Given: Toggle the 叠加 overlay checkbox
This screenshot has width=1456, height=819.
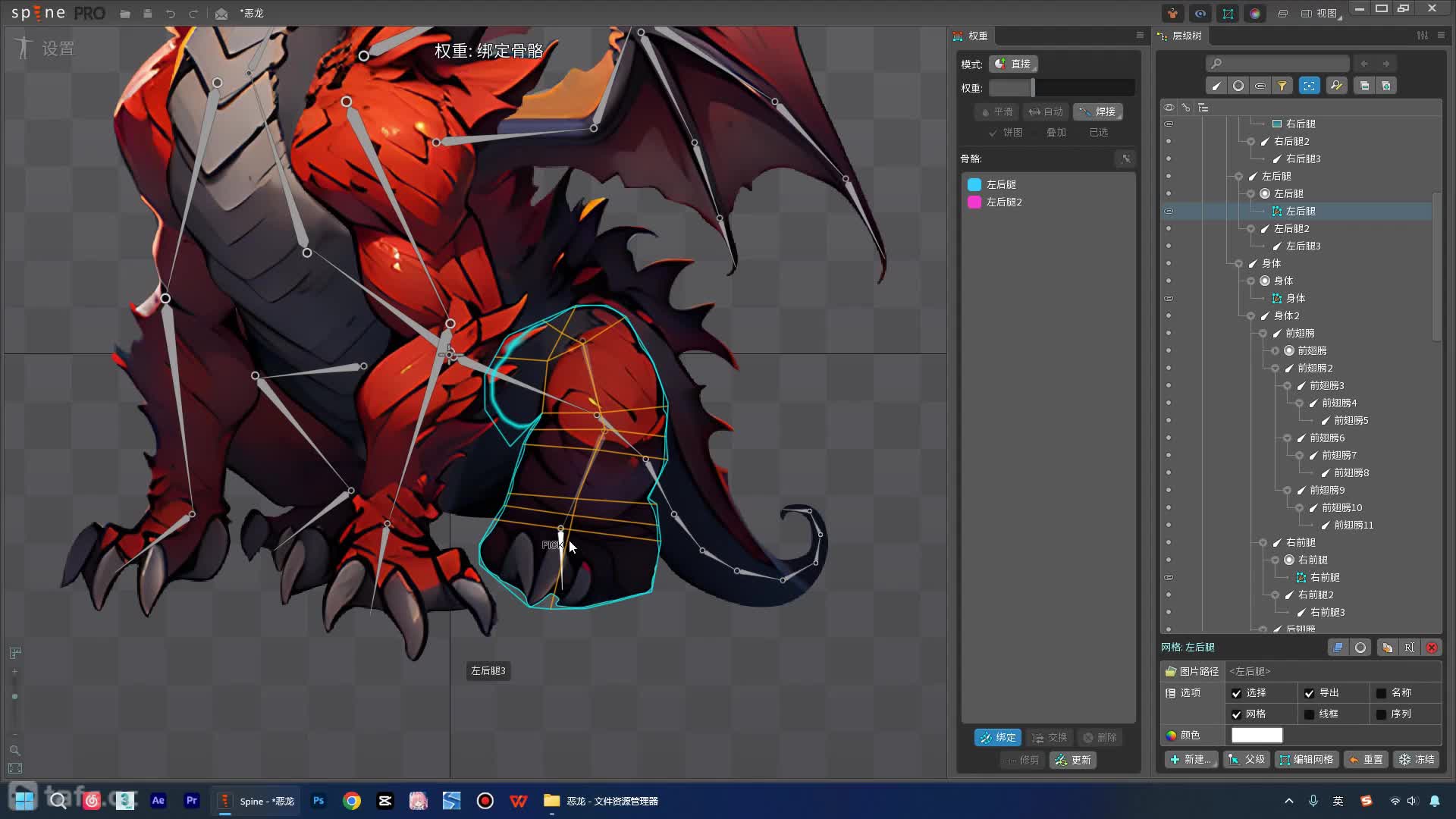Looking at the screenshot, I should (1056, 133).
